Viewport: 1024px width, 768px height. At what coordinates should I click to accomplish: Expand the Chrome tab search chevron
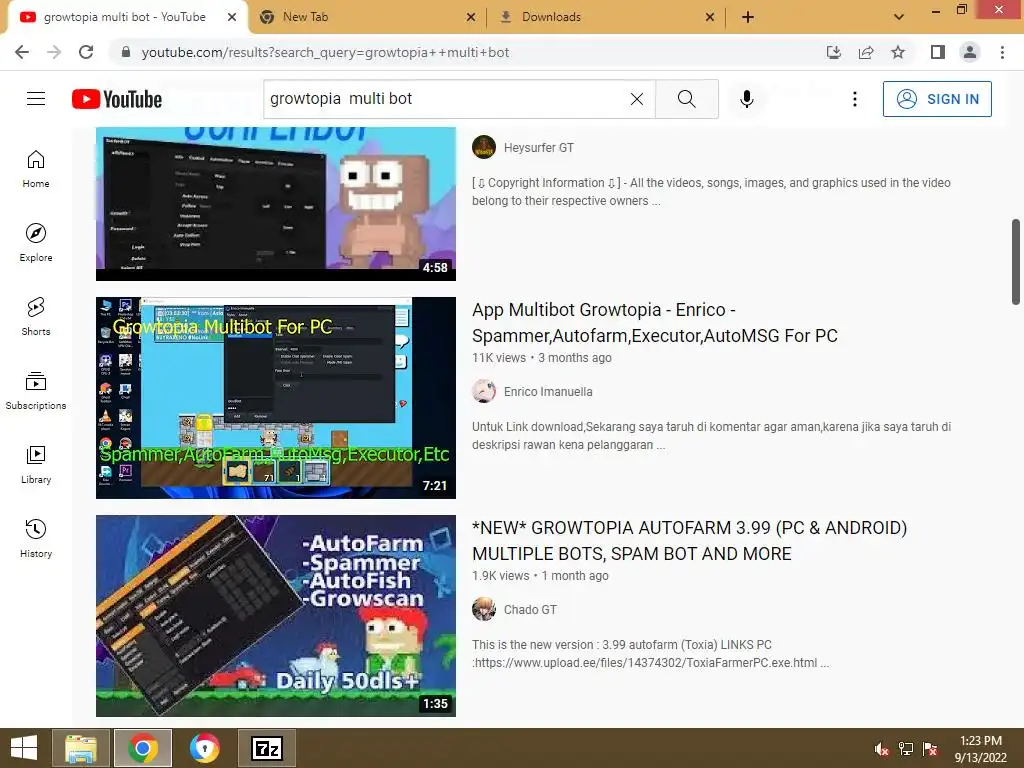point(899,17)
